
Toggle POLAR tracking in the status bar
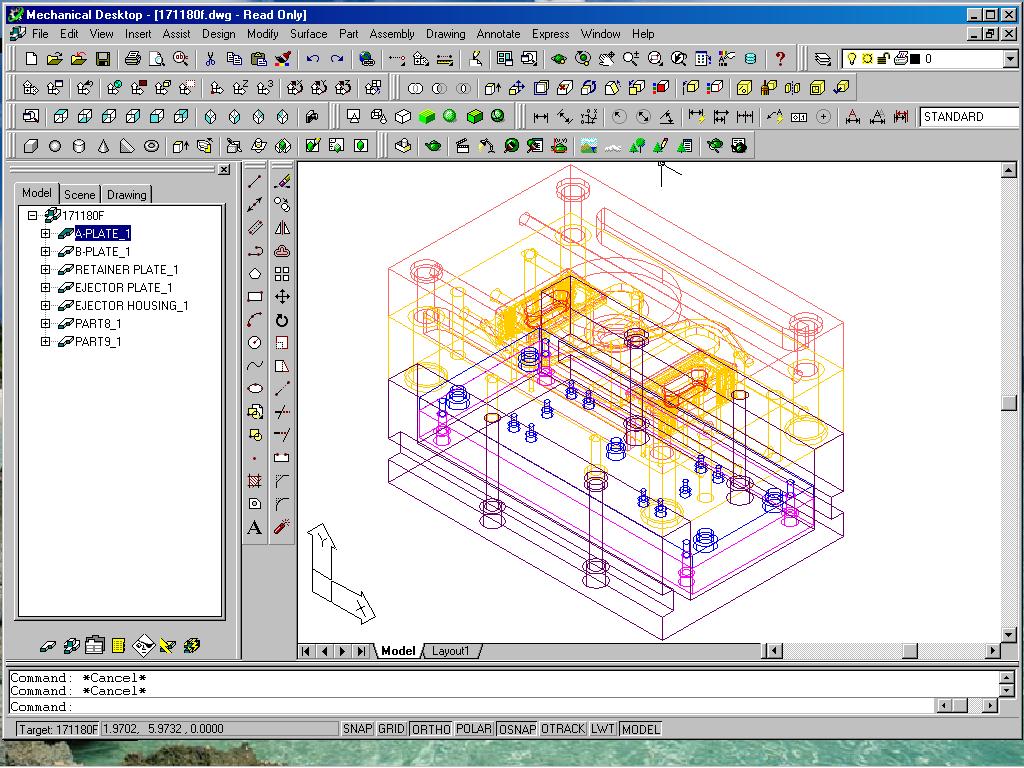474,729
